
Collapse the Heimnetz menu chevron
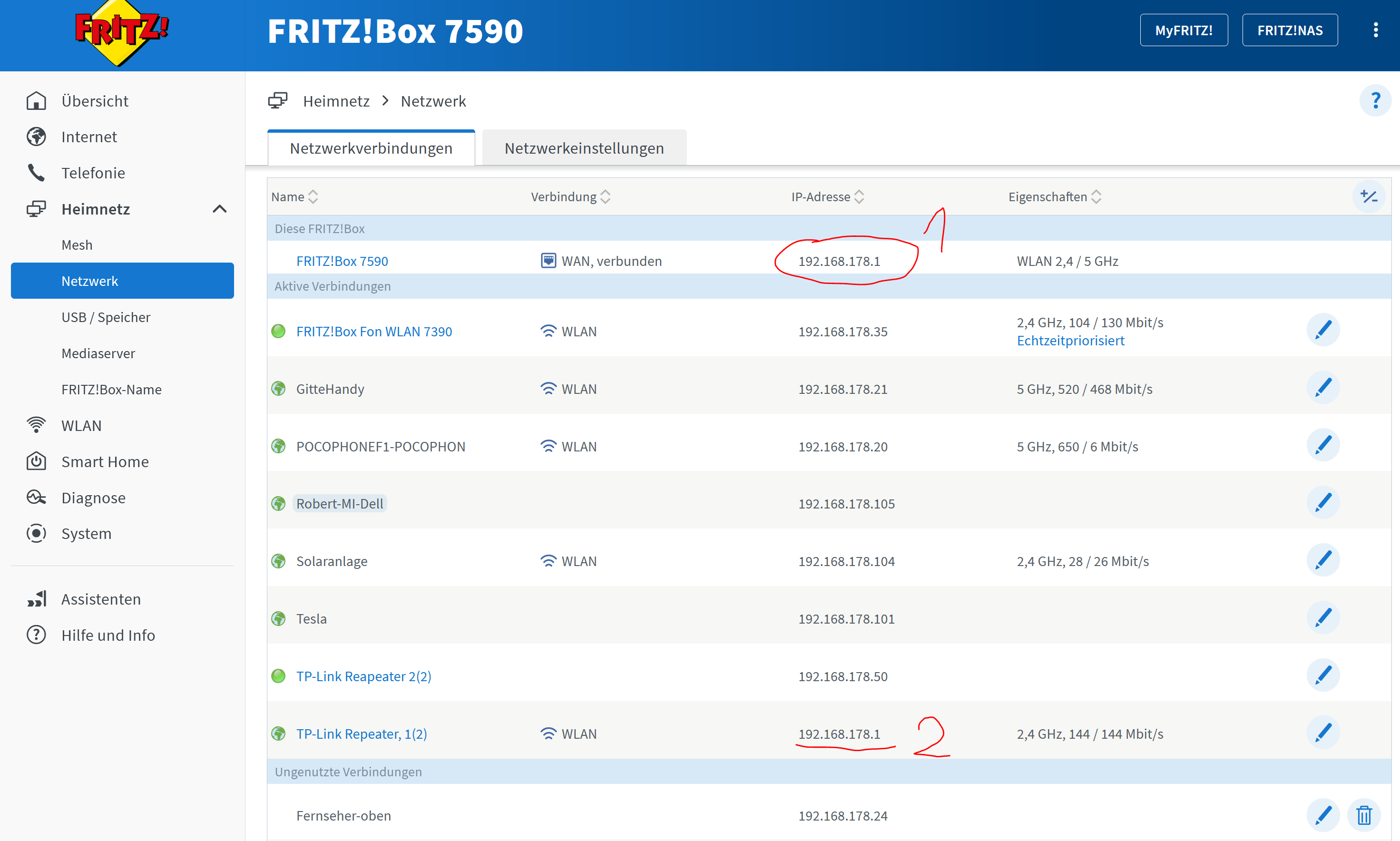(219, 209)
